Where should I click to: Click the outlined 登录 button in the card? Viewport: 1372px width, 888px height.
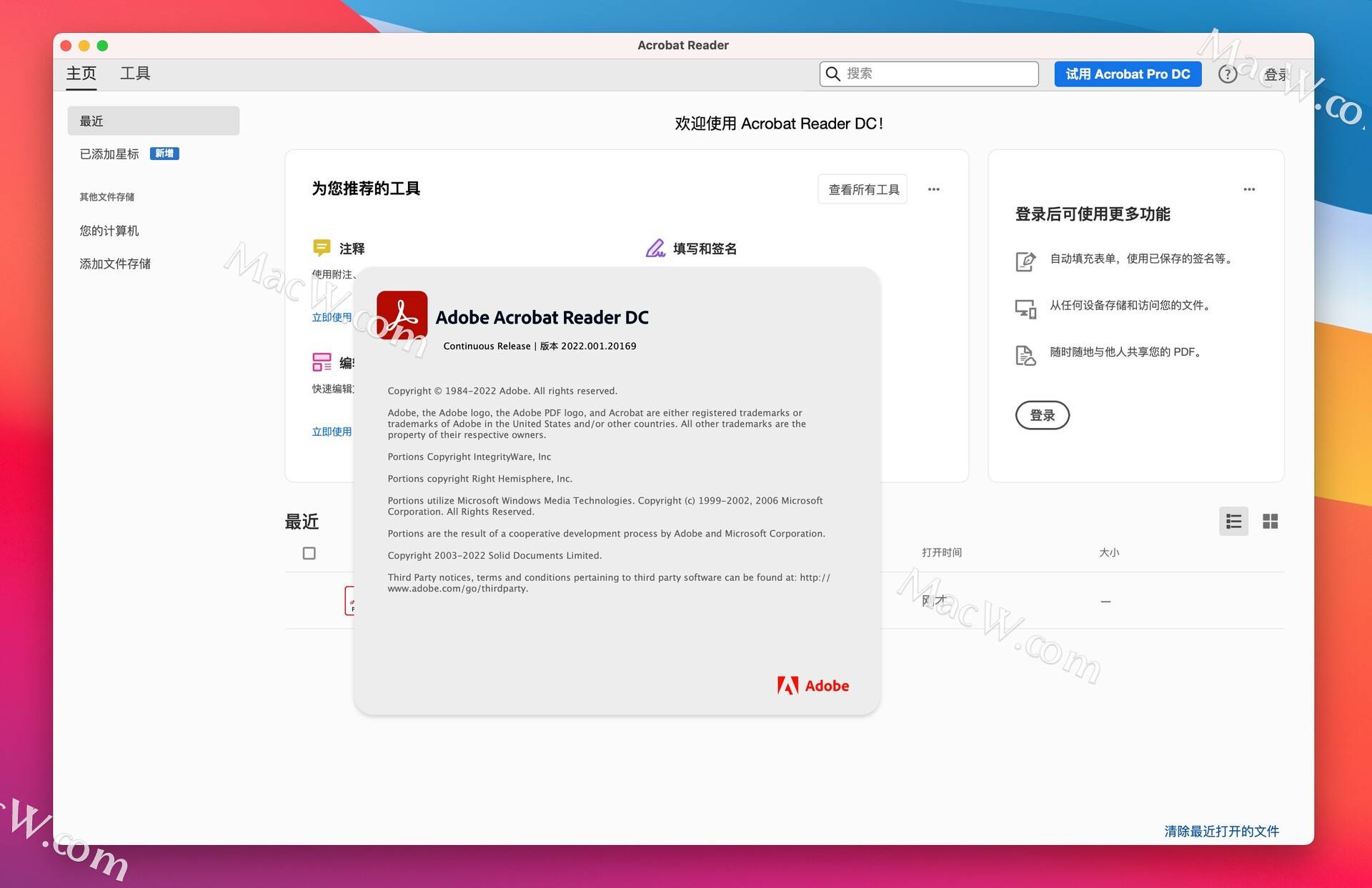1042,415
